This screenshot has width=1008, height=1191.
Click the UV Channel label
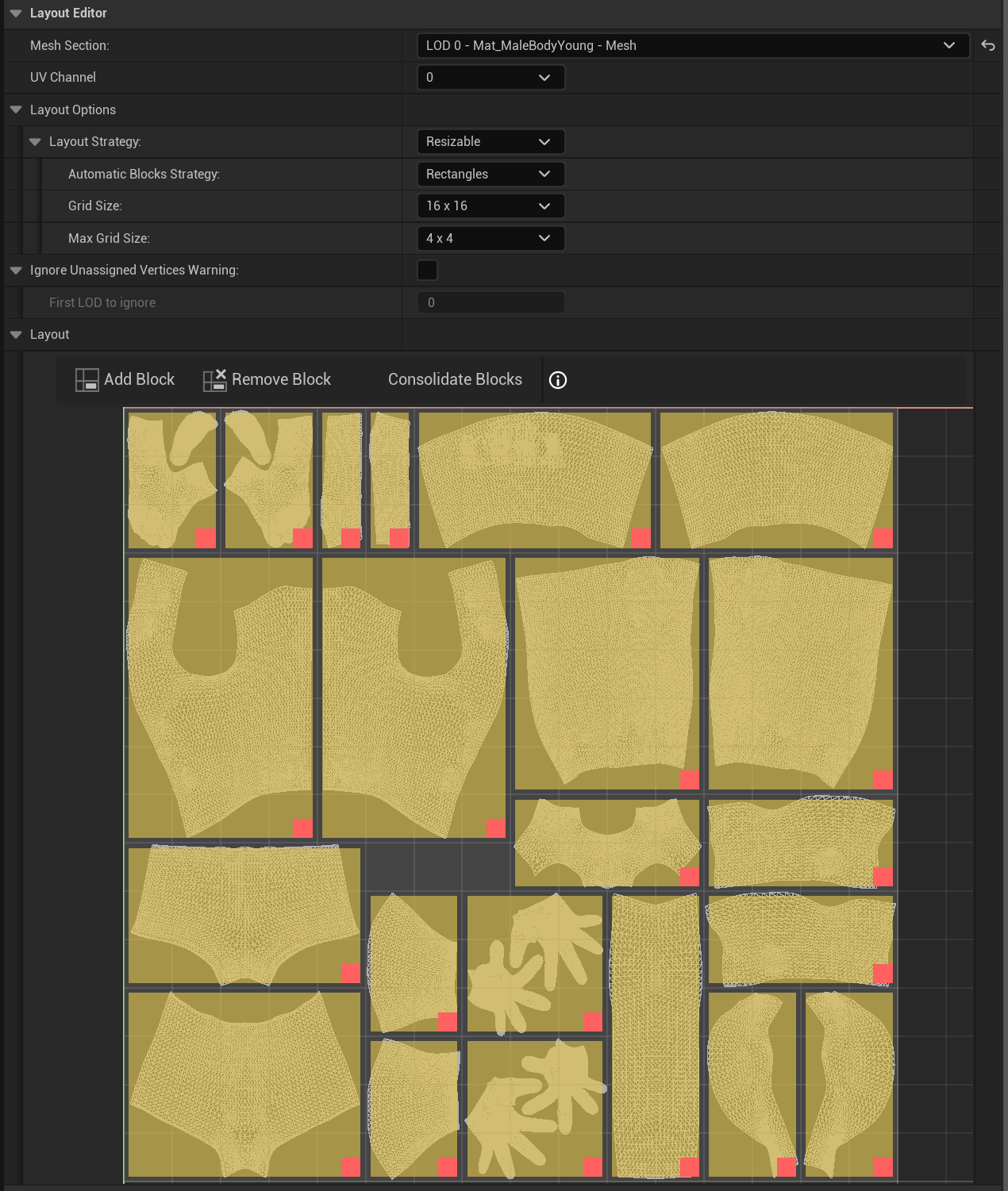63,77
